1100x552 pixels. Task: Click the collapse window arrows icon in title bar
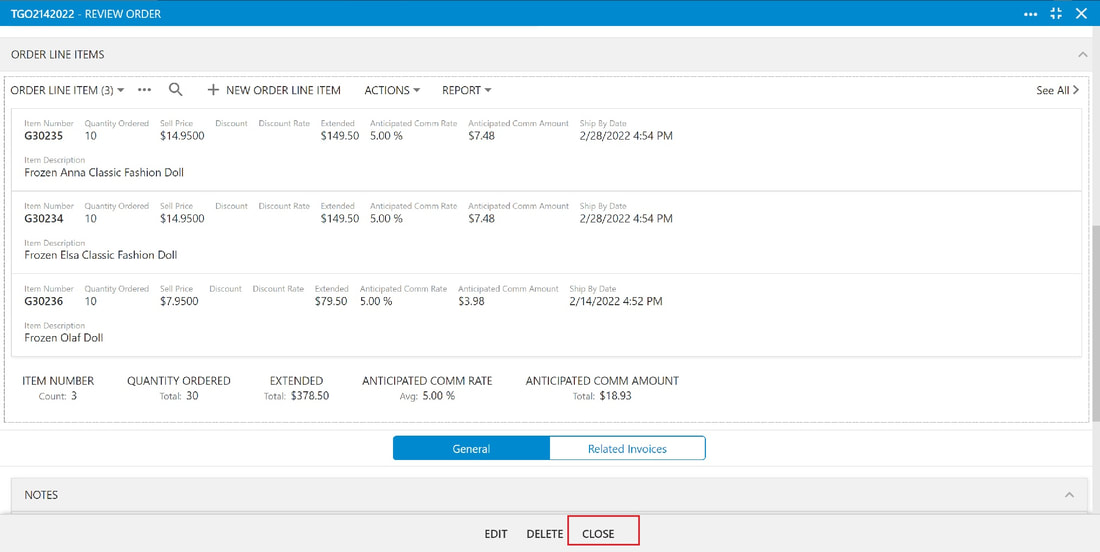point(1056,13)
